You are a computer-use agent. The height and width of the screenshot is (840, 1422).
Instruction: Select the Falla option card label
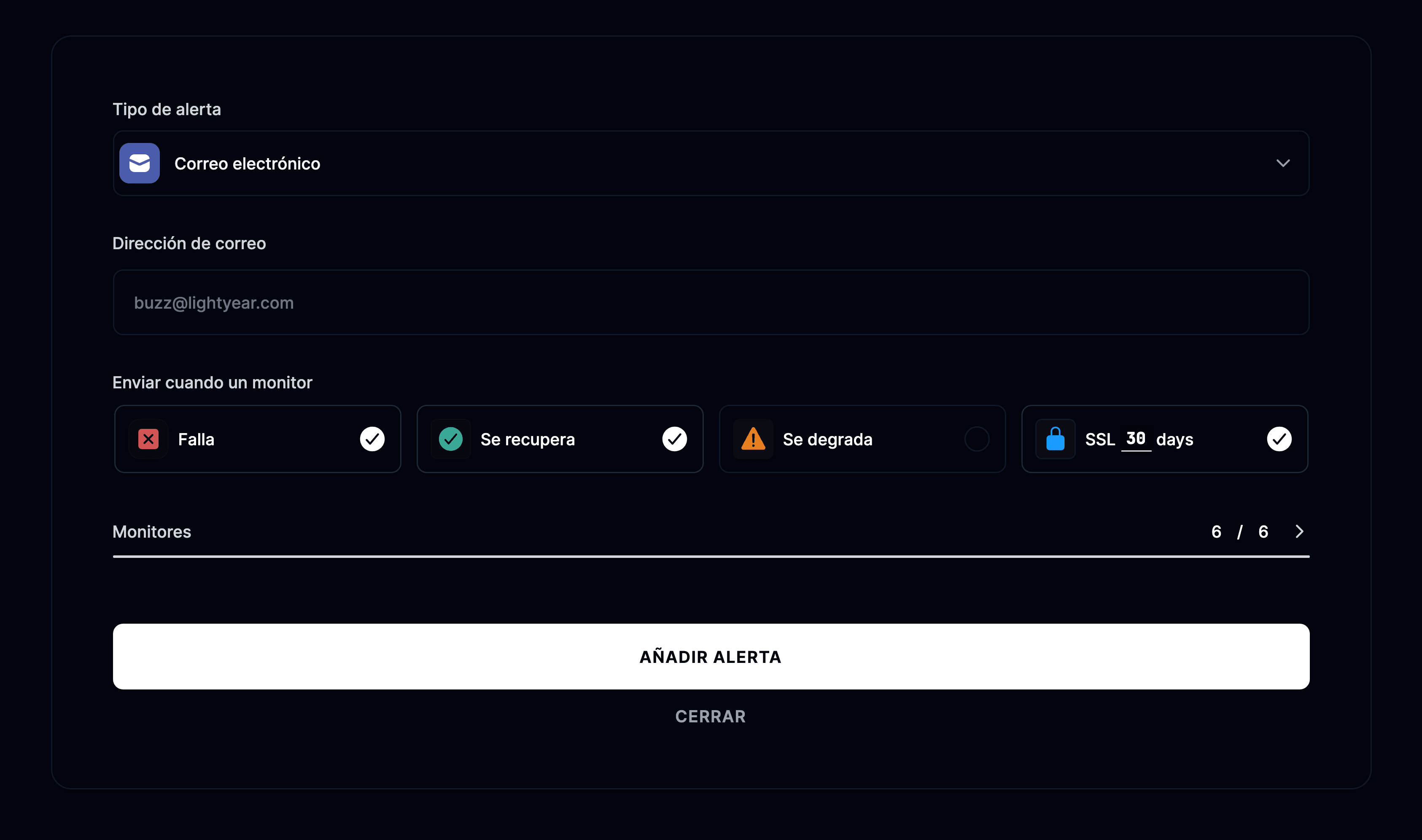(196, 439)
